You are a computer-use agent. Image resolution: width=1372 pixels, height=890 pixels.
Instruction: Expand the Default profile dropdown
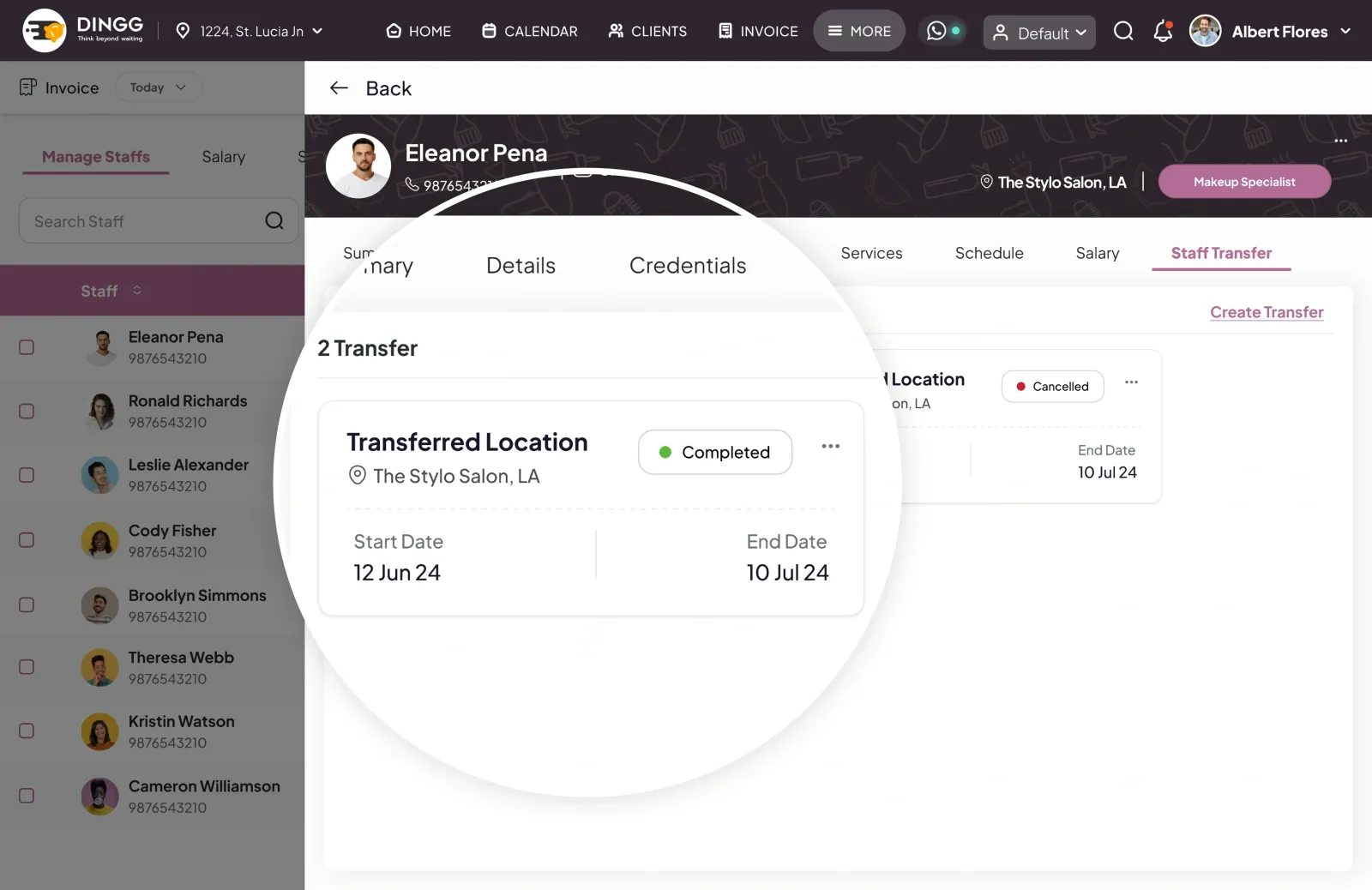(x=1039, y=33)
